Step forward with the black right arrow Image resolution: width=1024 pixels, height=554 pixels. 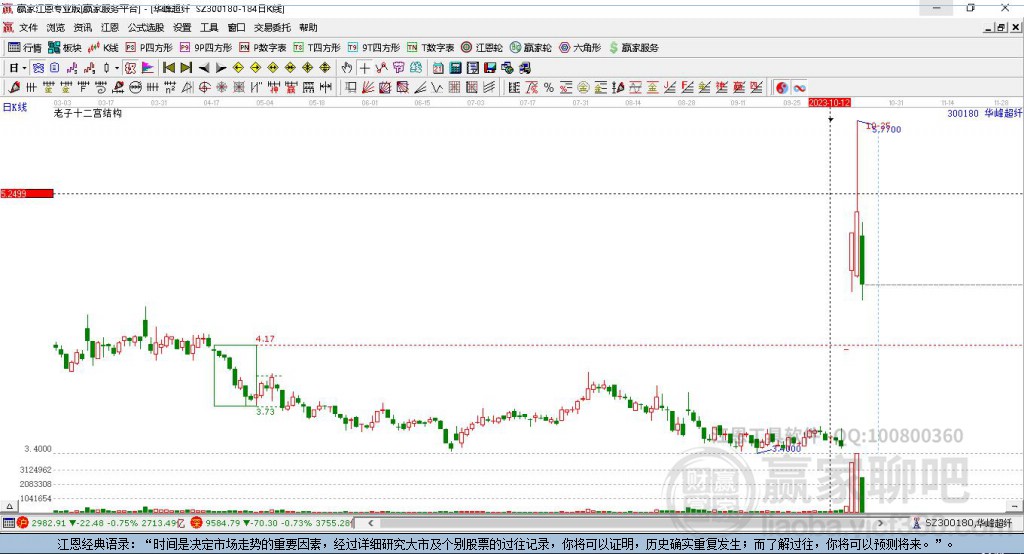pyautogui.click(x=221, y=68)
